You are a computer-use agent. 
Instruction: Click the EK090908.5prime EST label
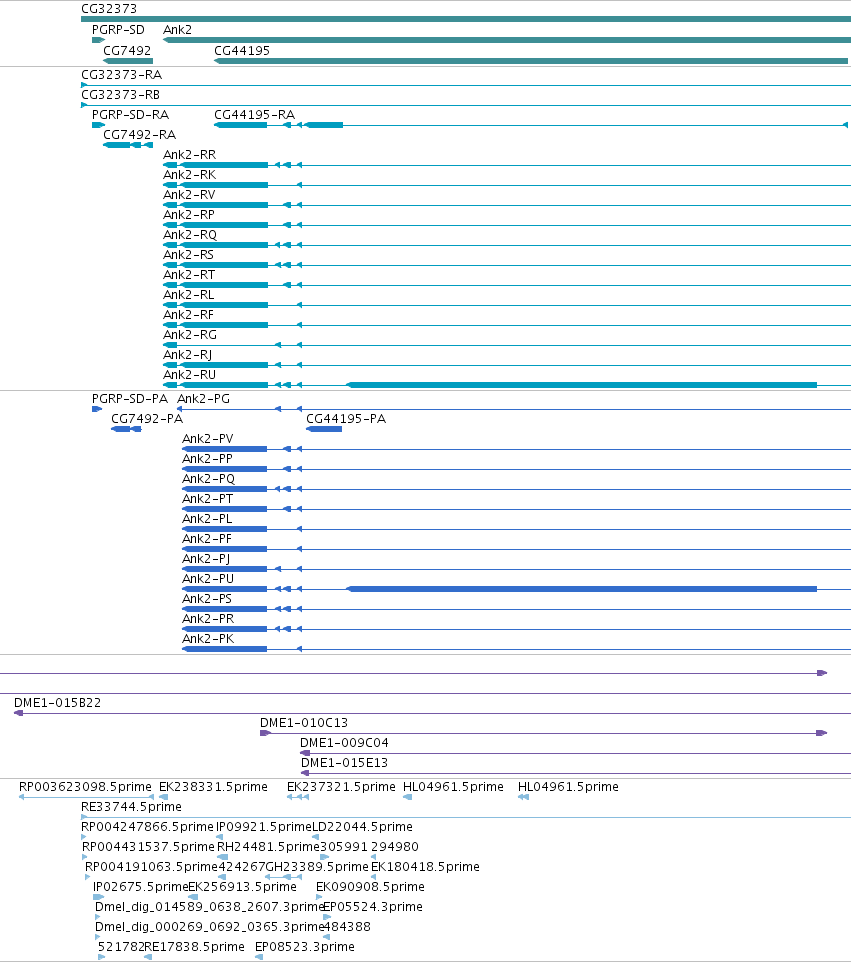371,887
